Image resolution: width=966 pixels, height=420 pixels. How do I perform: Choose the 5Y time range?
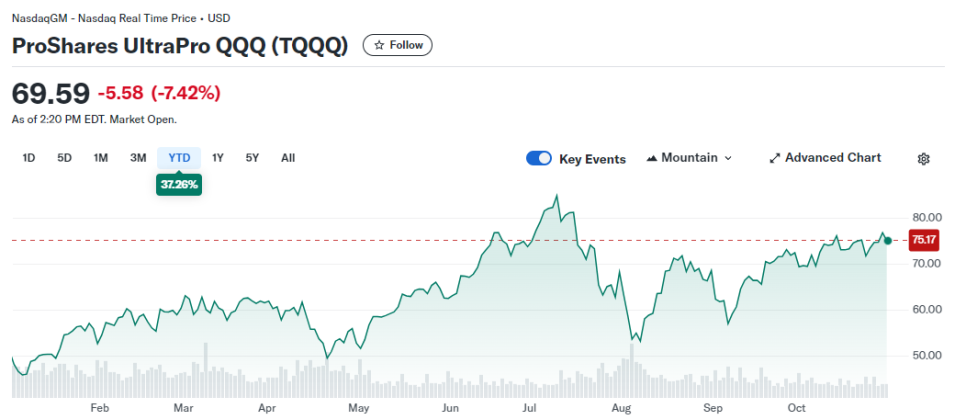(x=252, y=158)
